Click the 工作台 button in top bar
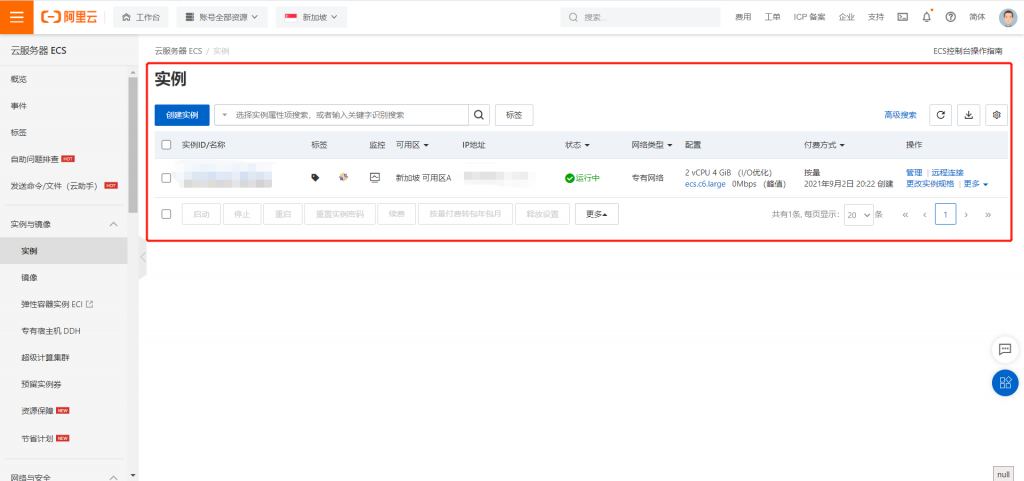 140,18
